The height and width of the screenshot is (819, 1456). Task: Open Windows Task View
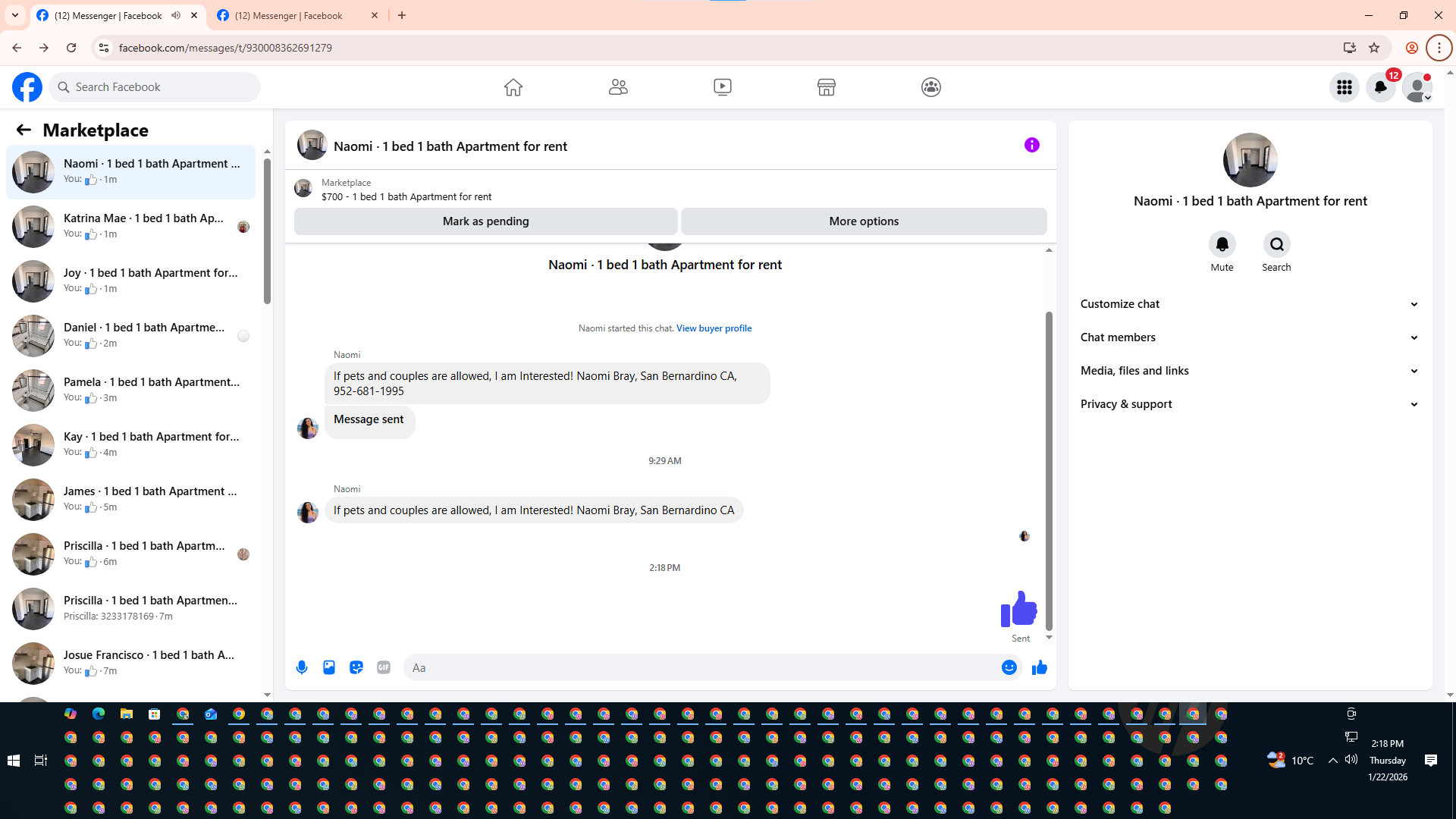click(41, 761)
